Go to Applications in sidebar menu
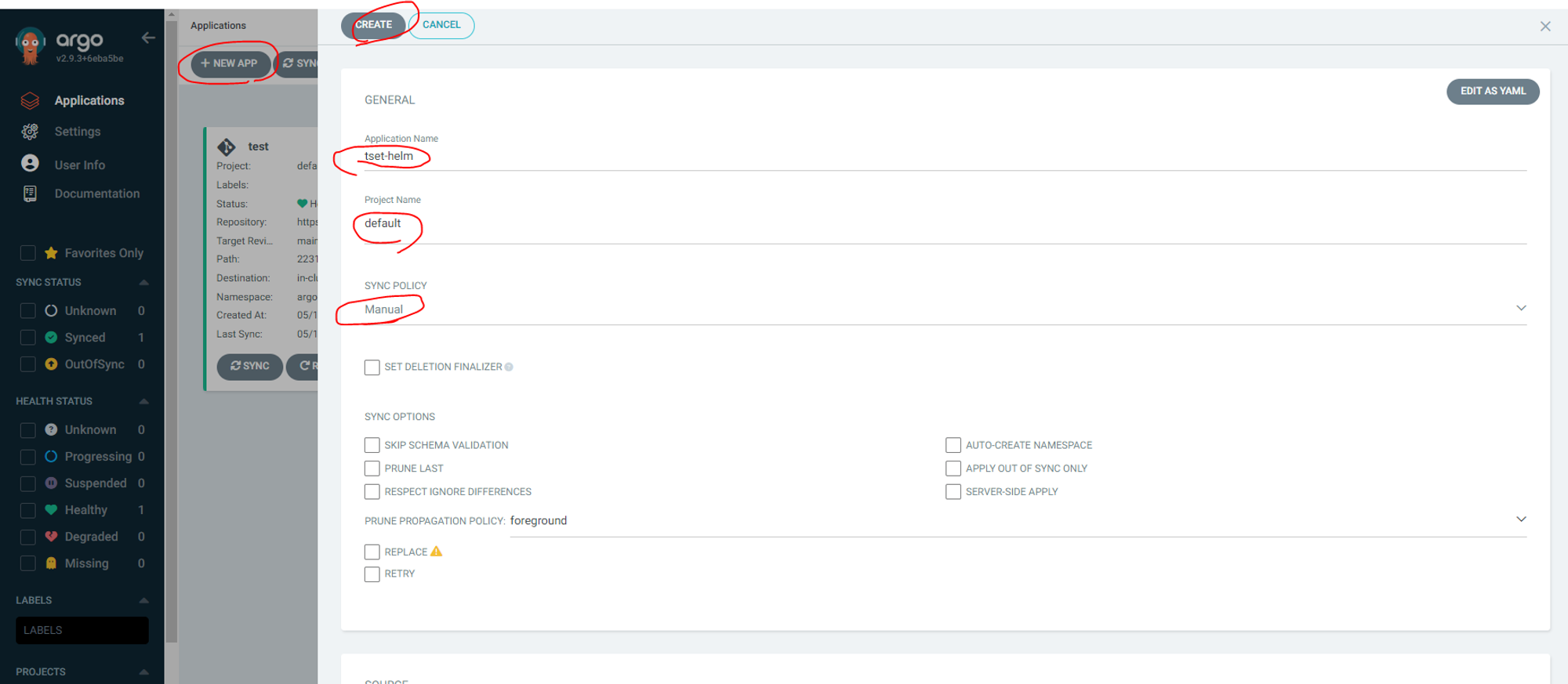Viewport: 1568px width, 684px height. click(89, 100)
